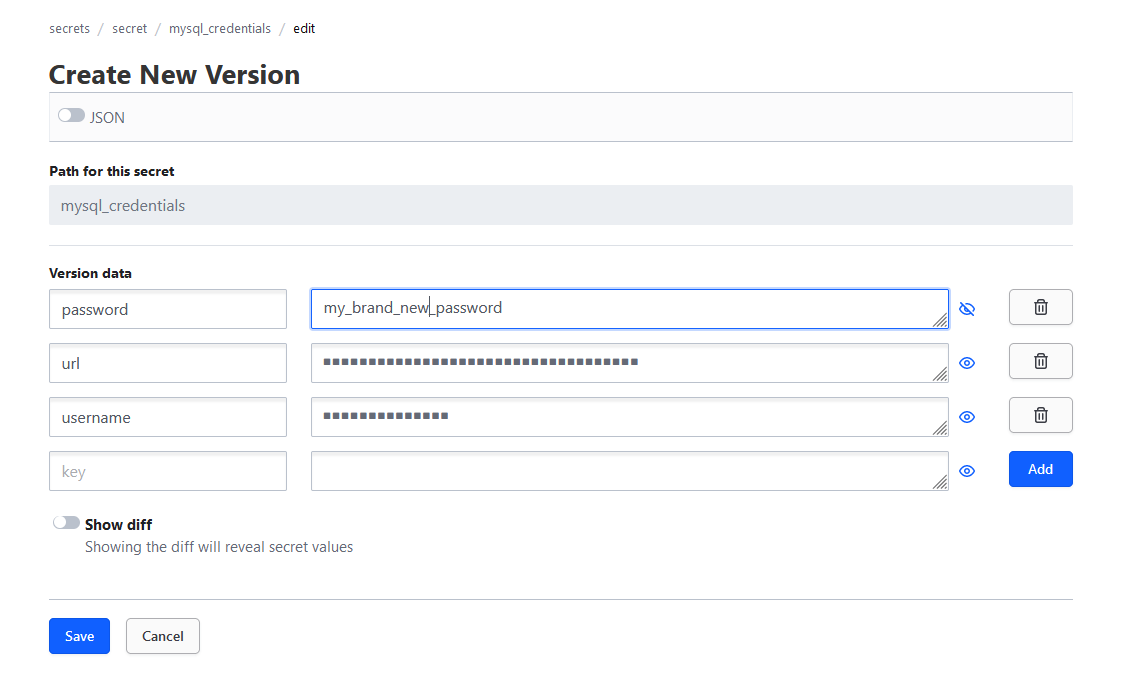Click the eye icon on the url row

[967, 363]
